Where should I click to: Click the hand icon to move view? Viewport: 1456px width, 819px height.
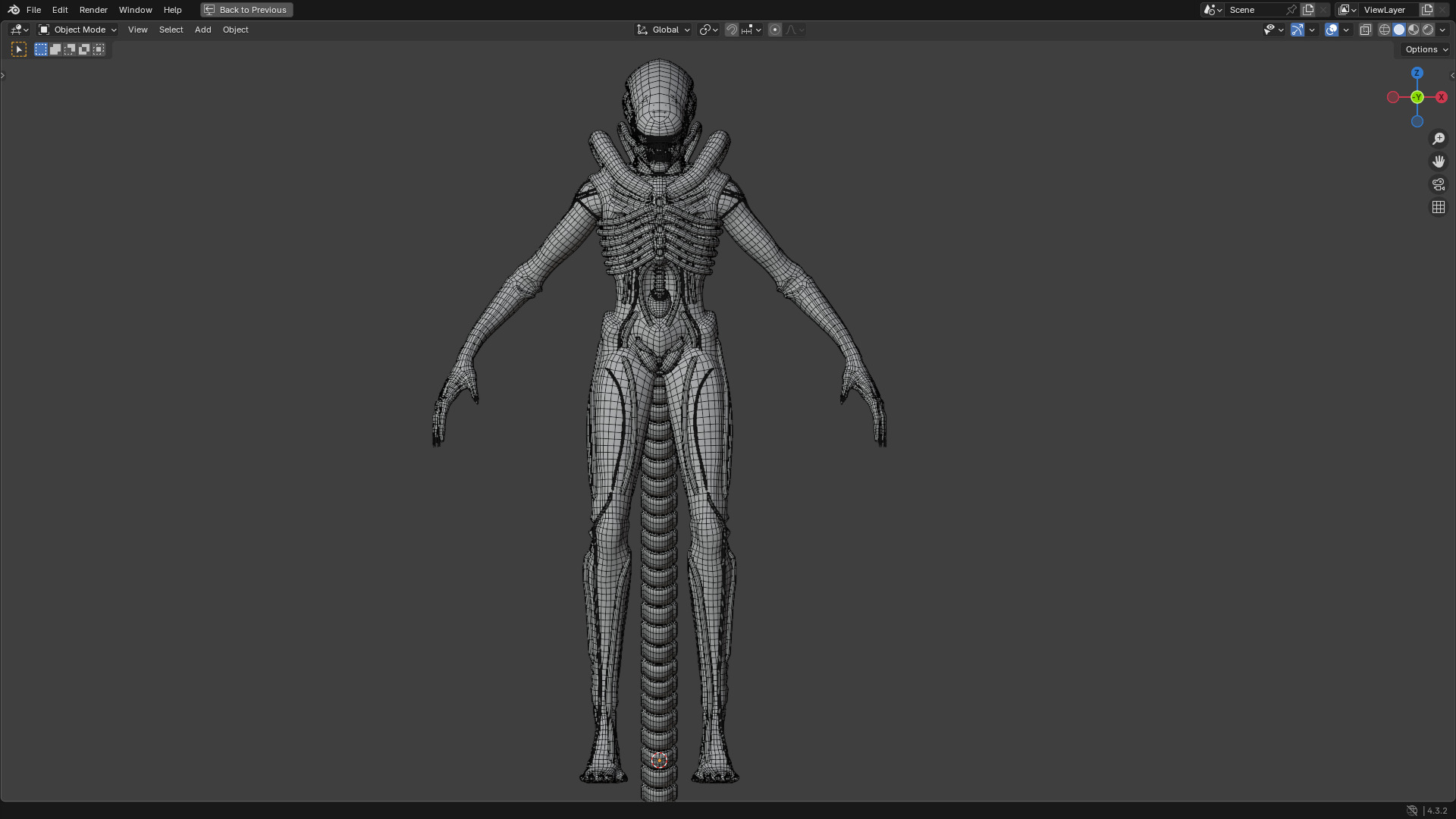coord(1439,162)
